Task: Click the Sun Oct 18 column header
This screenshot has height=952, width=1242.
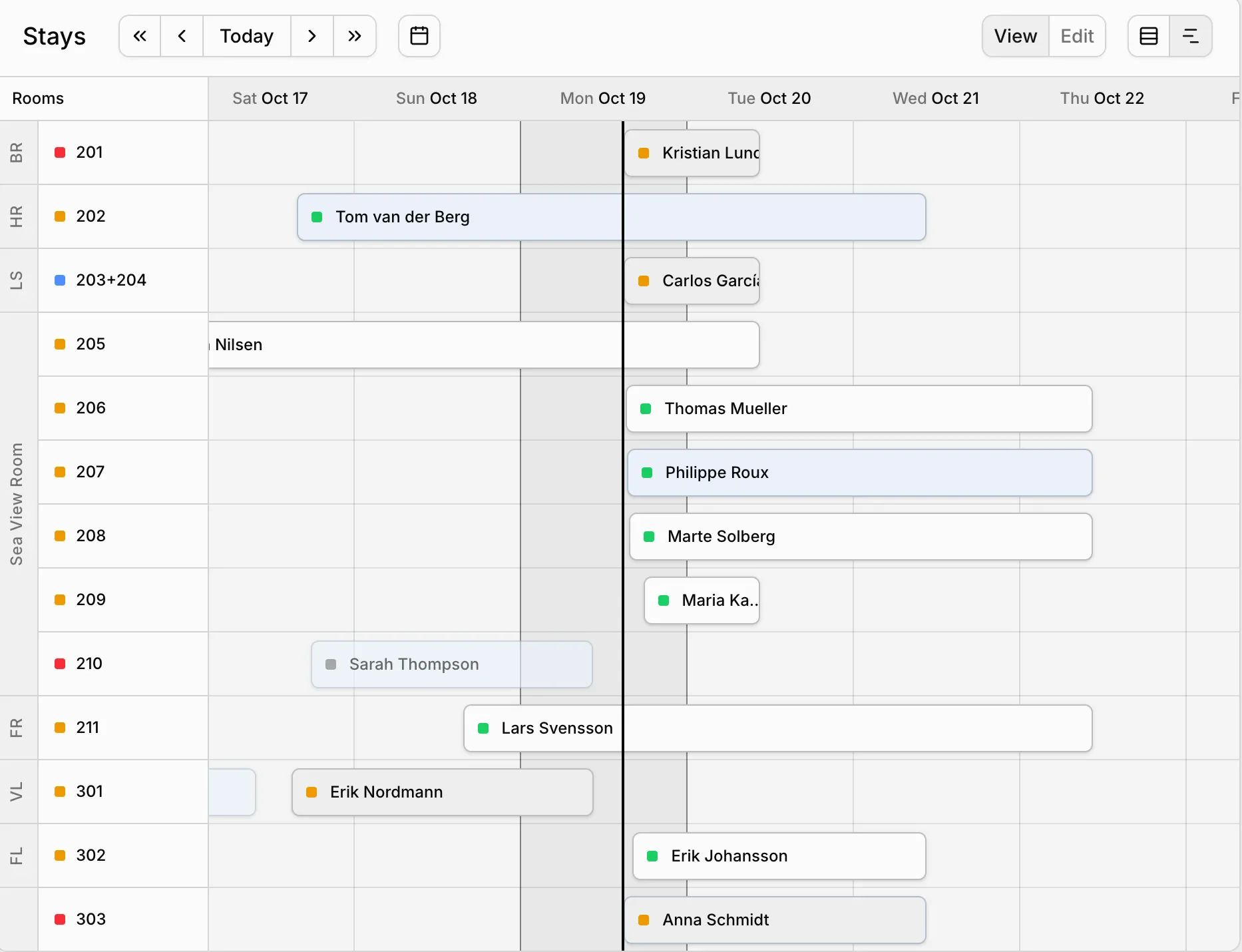Action: point(437,99)
